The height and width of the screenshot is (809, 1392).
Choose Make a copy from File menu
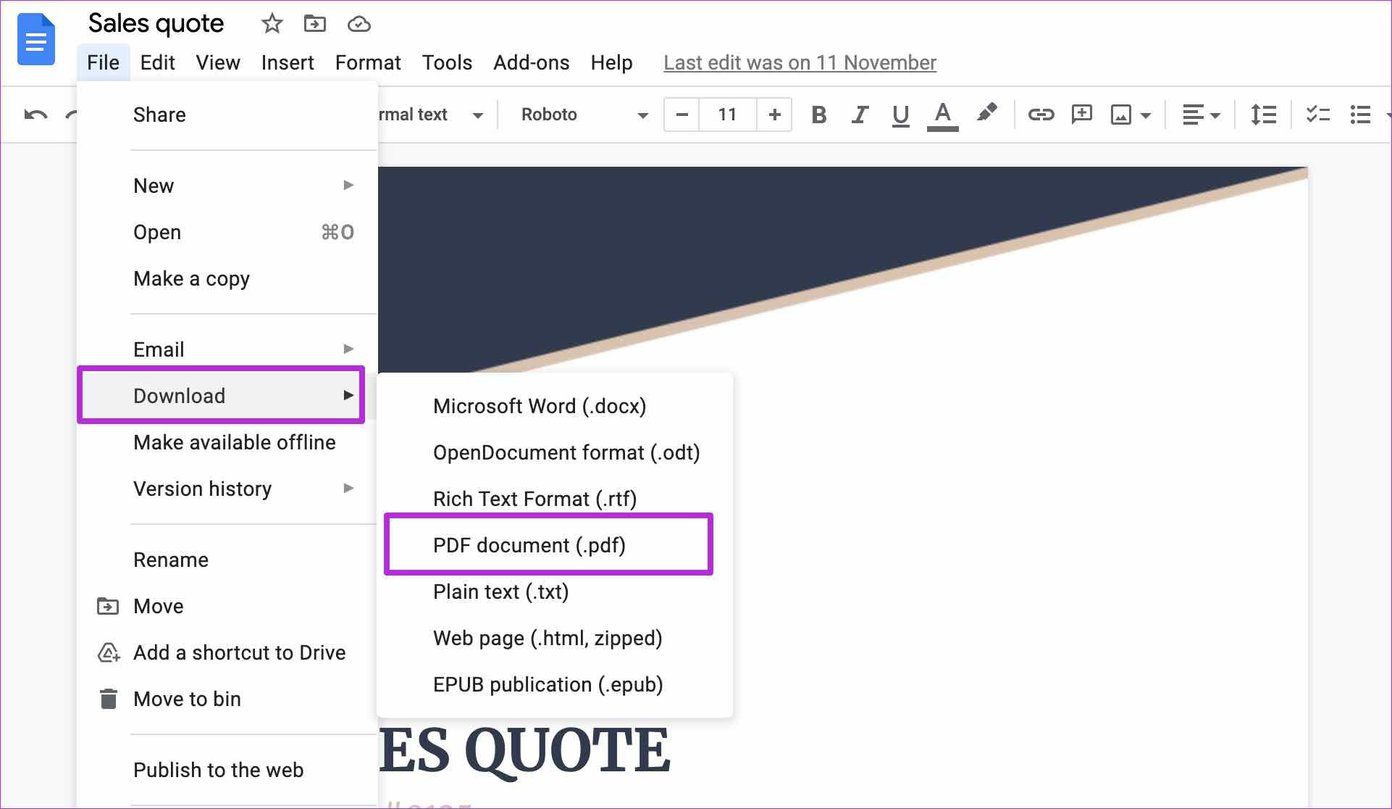[x=191, y=279]
